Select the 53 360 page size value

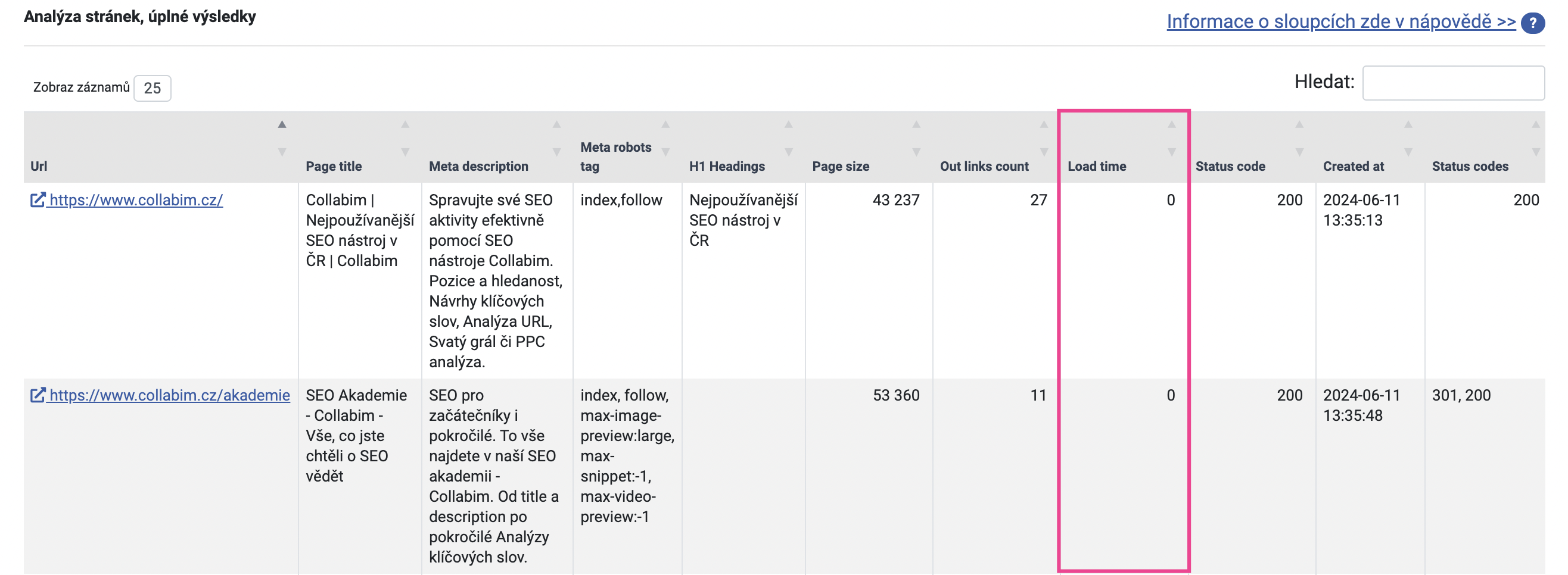click(895, 395)
